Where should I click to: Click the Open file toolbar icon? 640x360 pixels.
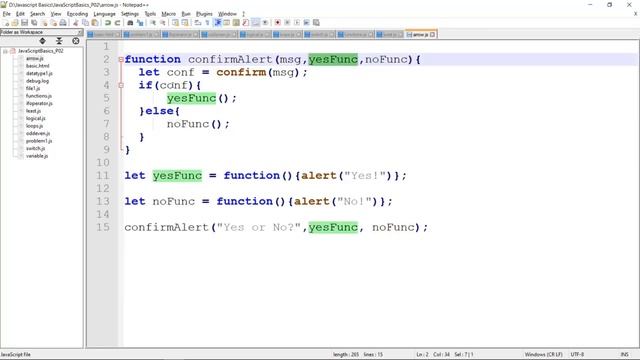click(15, 23)
